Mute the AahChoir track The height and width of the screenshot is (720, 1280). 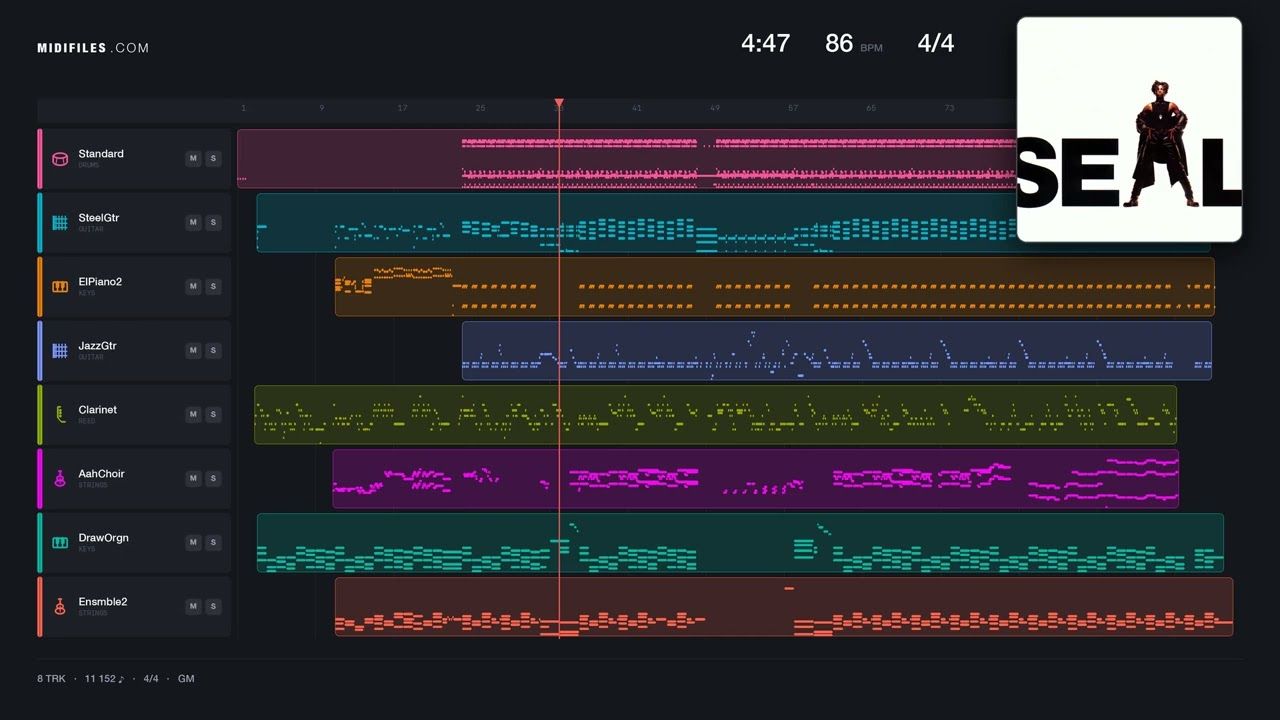pyautogui.click(x=193, y=478)
